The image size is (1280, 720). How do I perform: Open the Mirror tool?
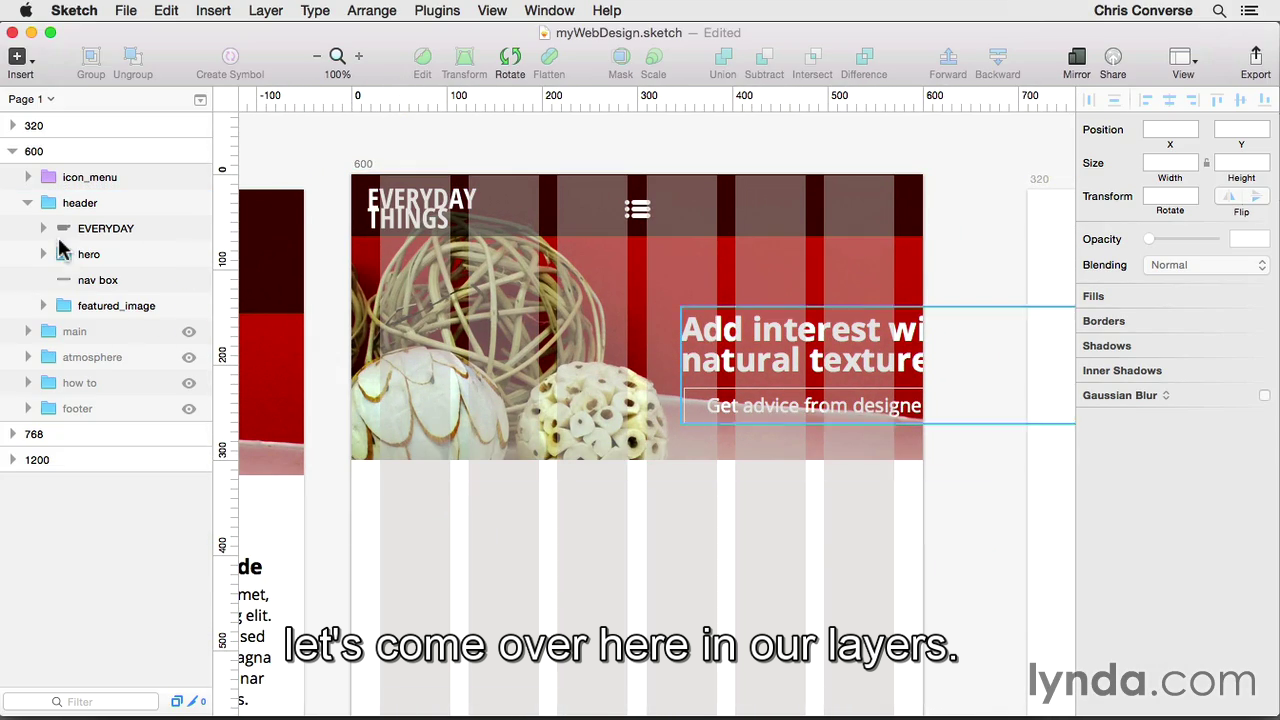click(1077, 57)
